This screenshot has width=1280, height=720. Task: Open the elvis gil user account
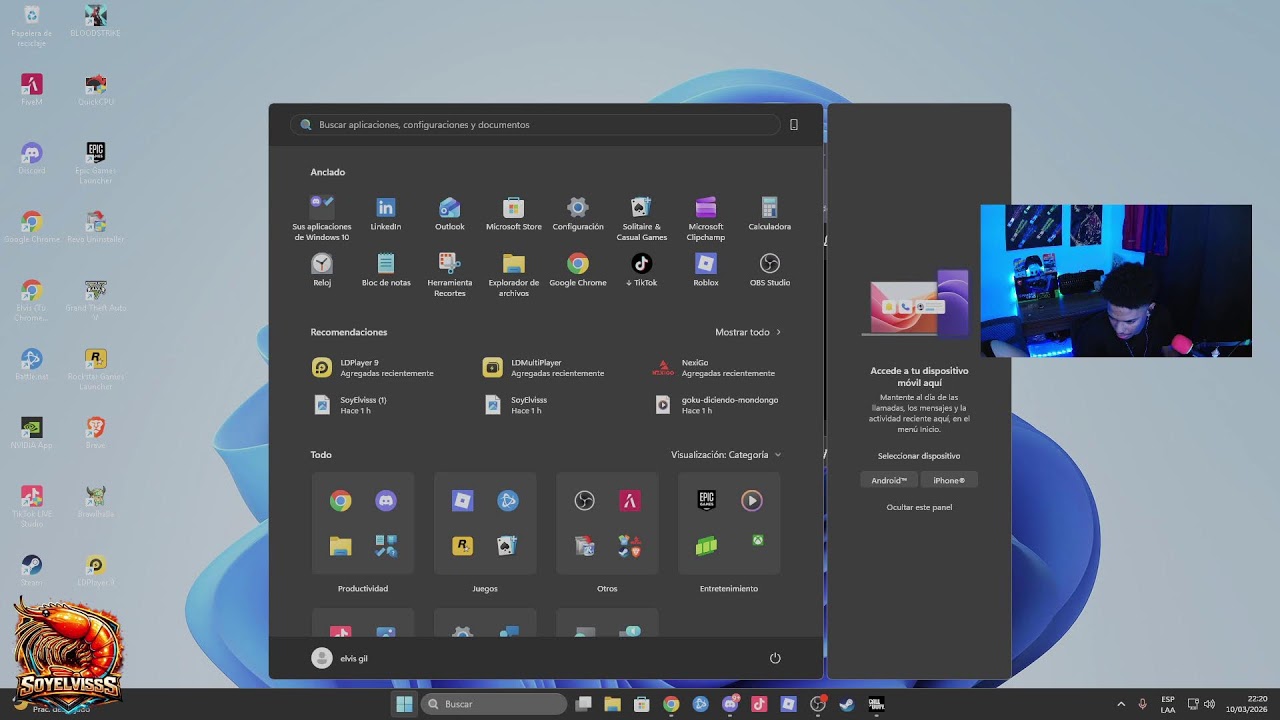340,658
